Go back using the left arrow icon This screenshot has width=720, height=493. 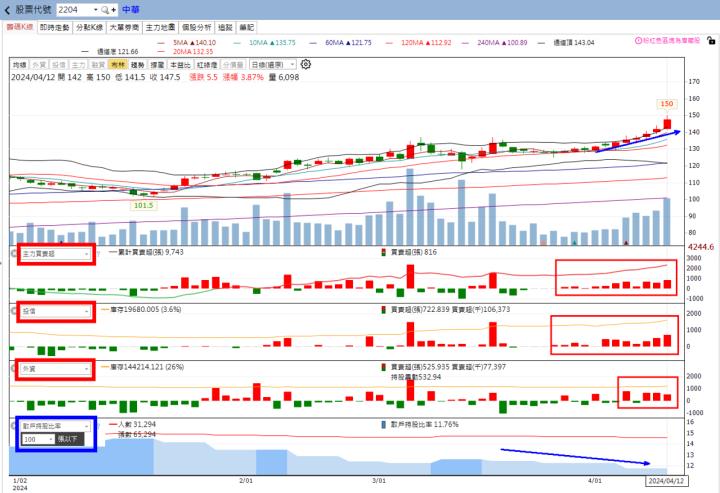pos(7,10)
